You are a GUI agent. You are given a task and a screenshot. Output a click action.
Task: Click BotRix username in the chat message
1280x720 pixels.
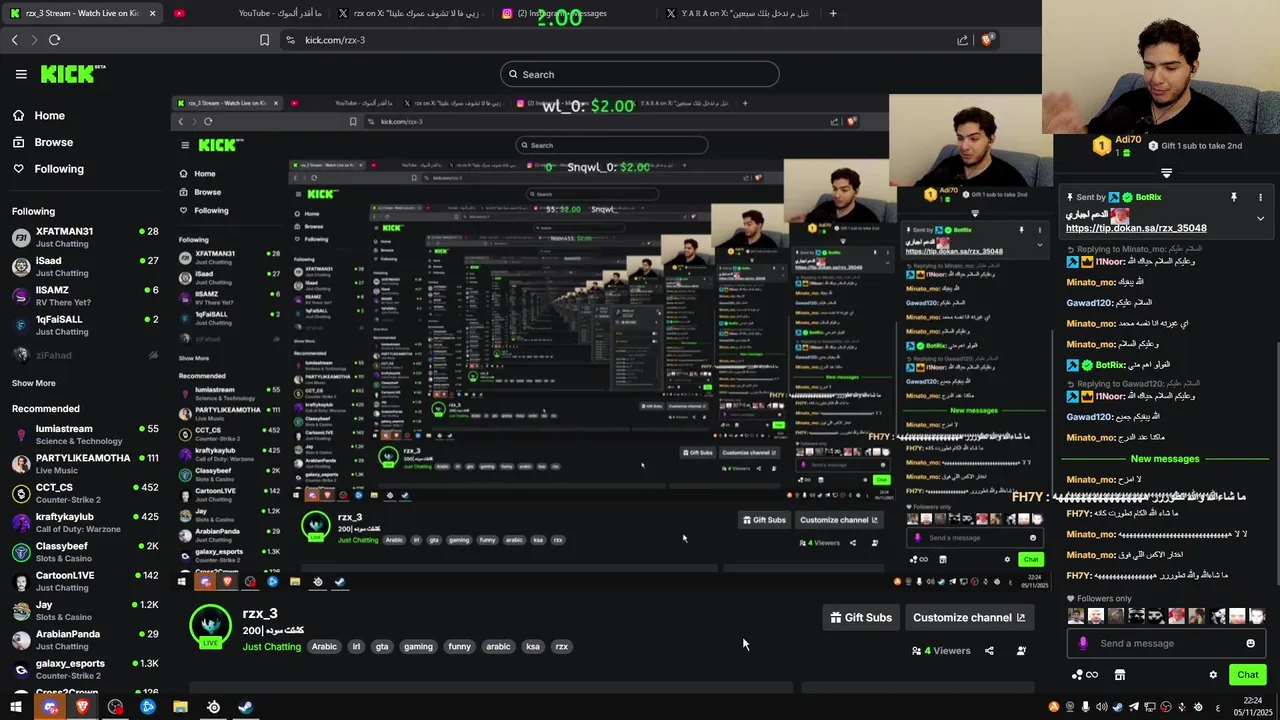(x=1110, y=366)
